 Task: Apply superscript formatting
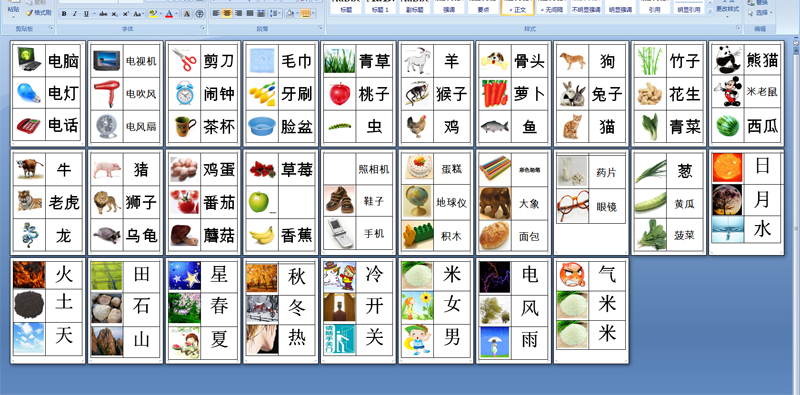tap(126, 14)
